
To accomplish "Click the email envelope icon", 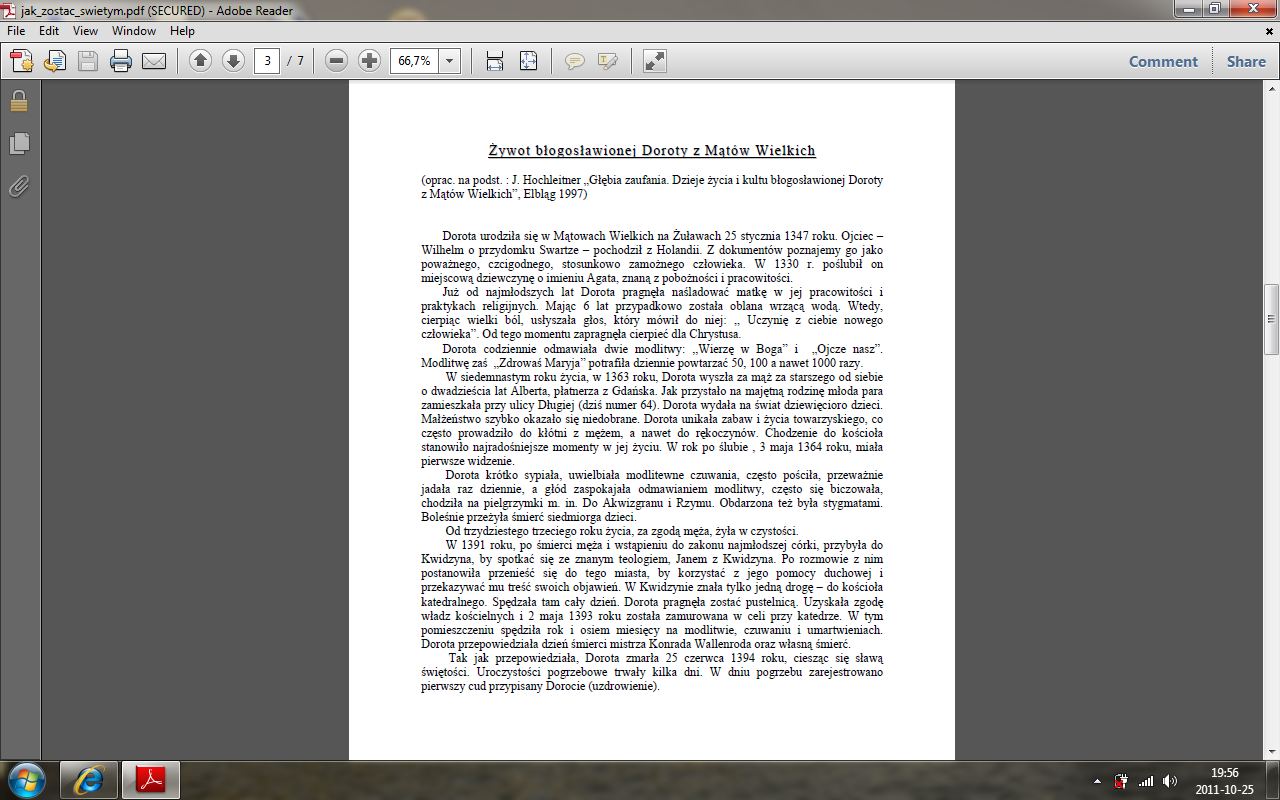I will click(154, 61).
